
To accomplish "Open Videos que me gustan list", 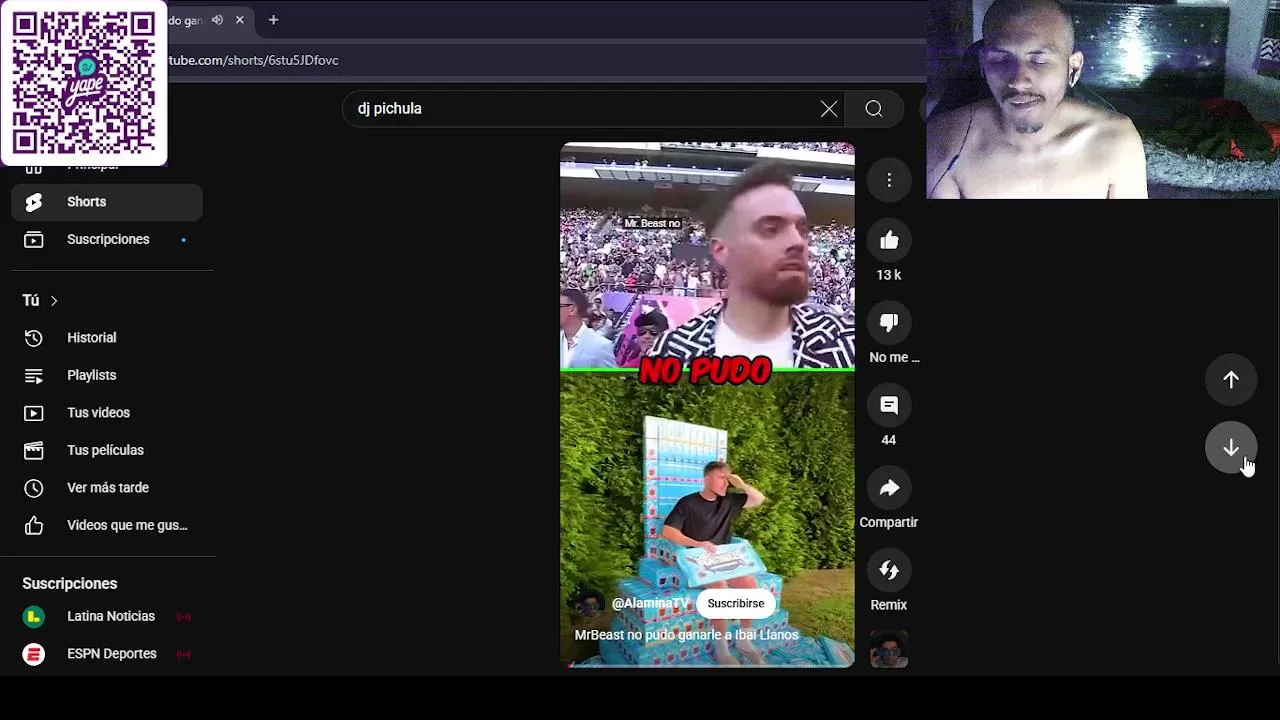I will pos(107,526).
